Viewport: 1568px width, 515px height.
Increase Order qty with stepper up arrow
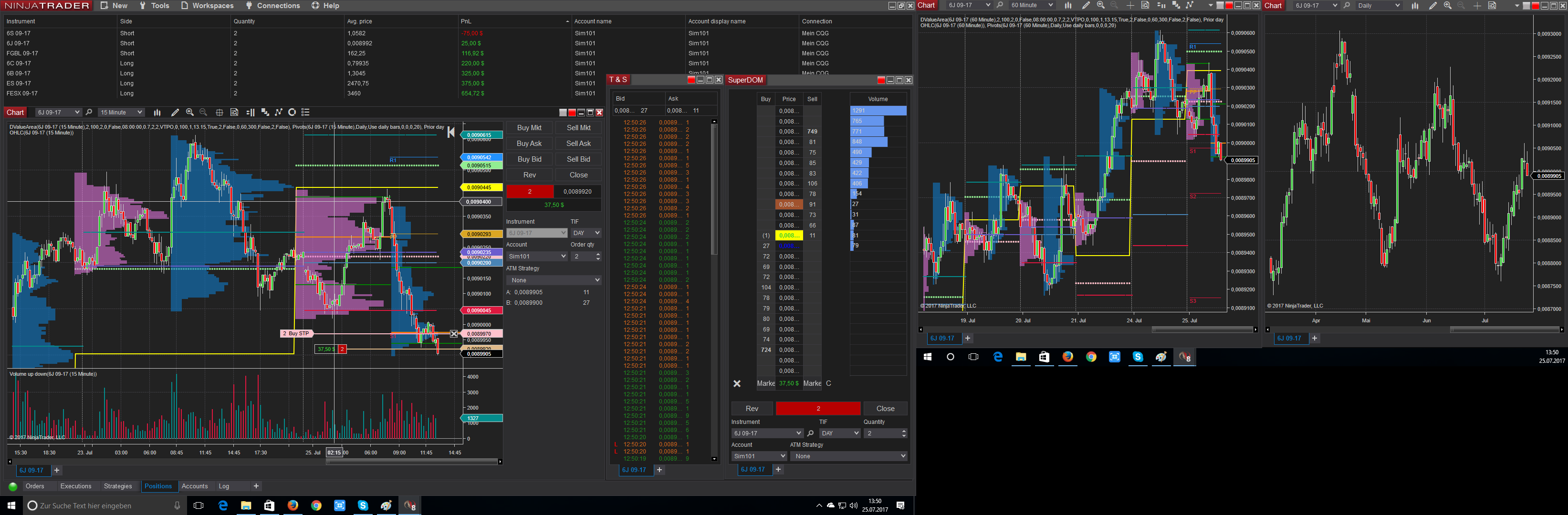tap(598, 254)
